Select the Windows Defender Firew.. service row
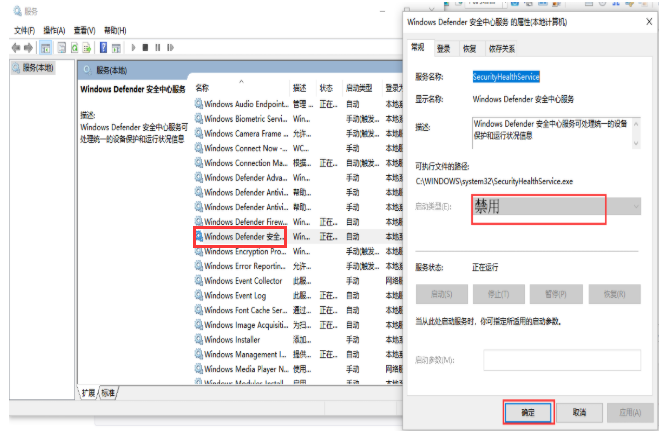This screenshot has height=431, width=660. pos(298,221)
